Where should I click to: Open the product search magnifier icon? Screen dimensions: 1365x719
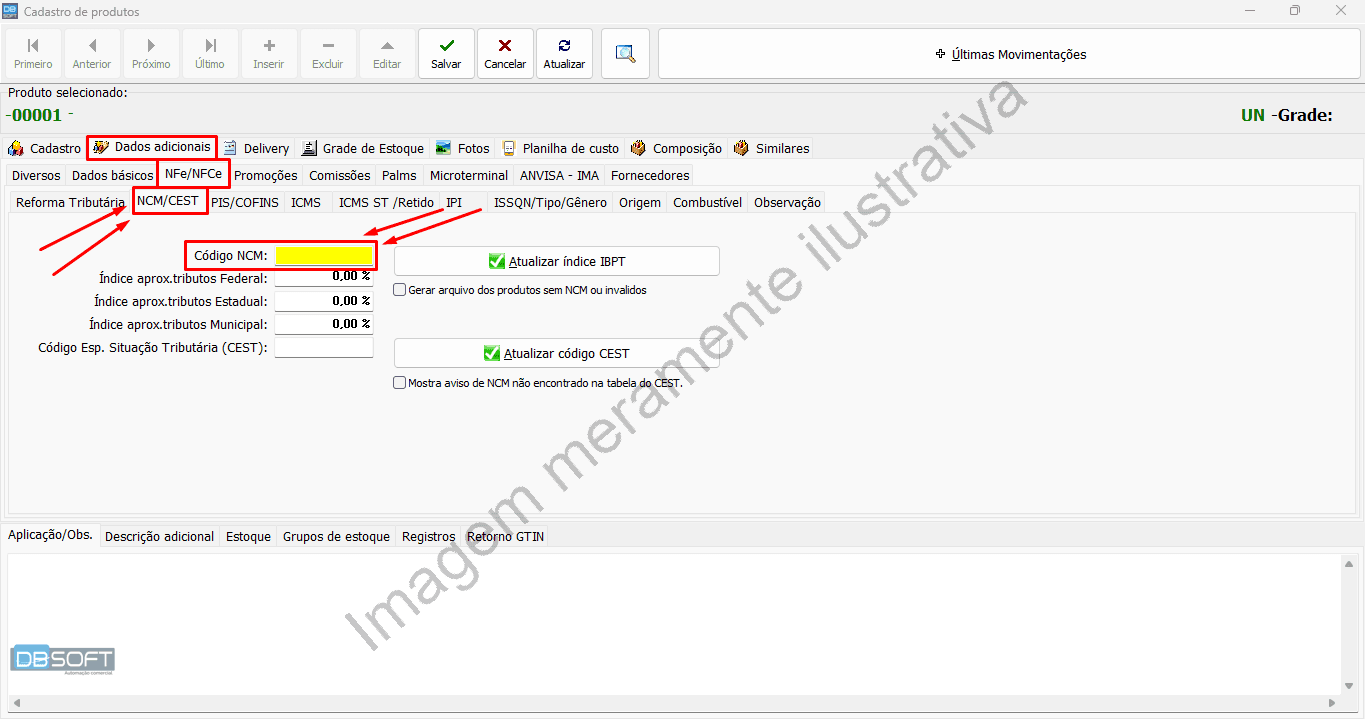(x=625, y=54)
